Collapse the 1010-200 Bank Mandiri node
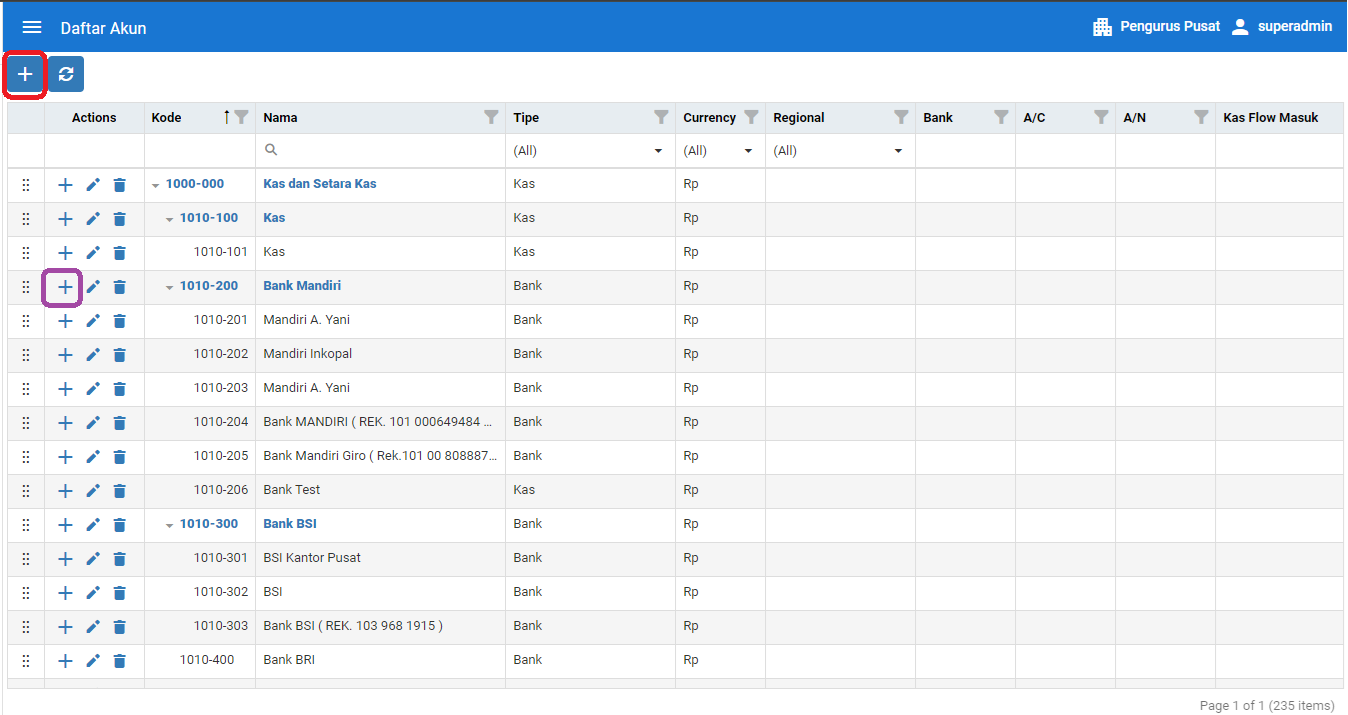The image size is (1348, 715). [170, 287]
